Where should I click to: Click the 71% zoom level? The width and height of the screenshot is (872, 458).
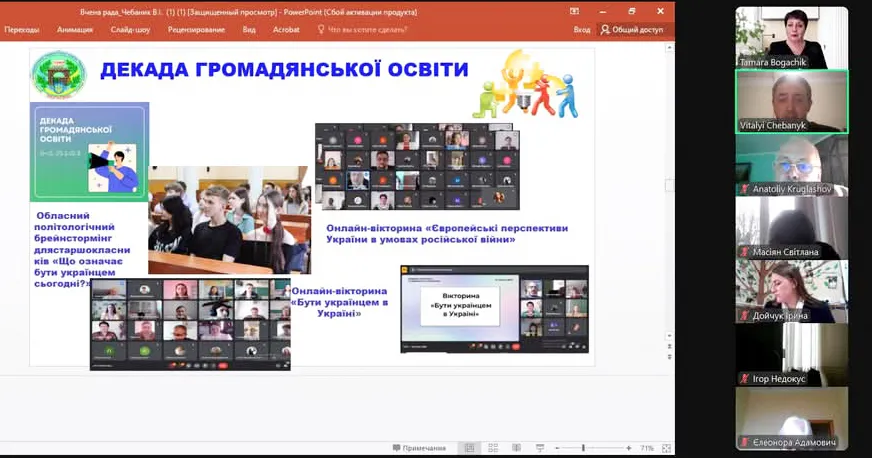tap(646, 448)
